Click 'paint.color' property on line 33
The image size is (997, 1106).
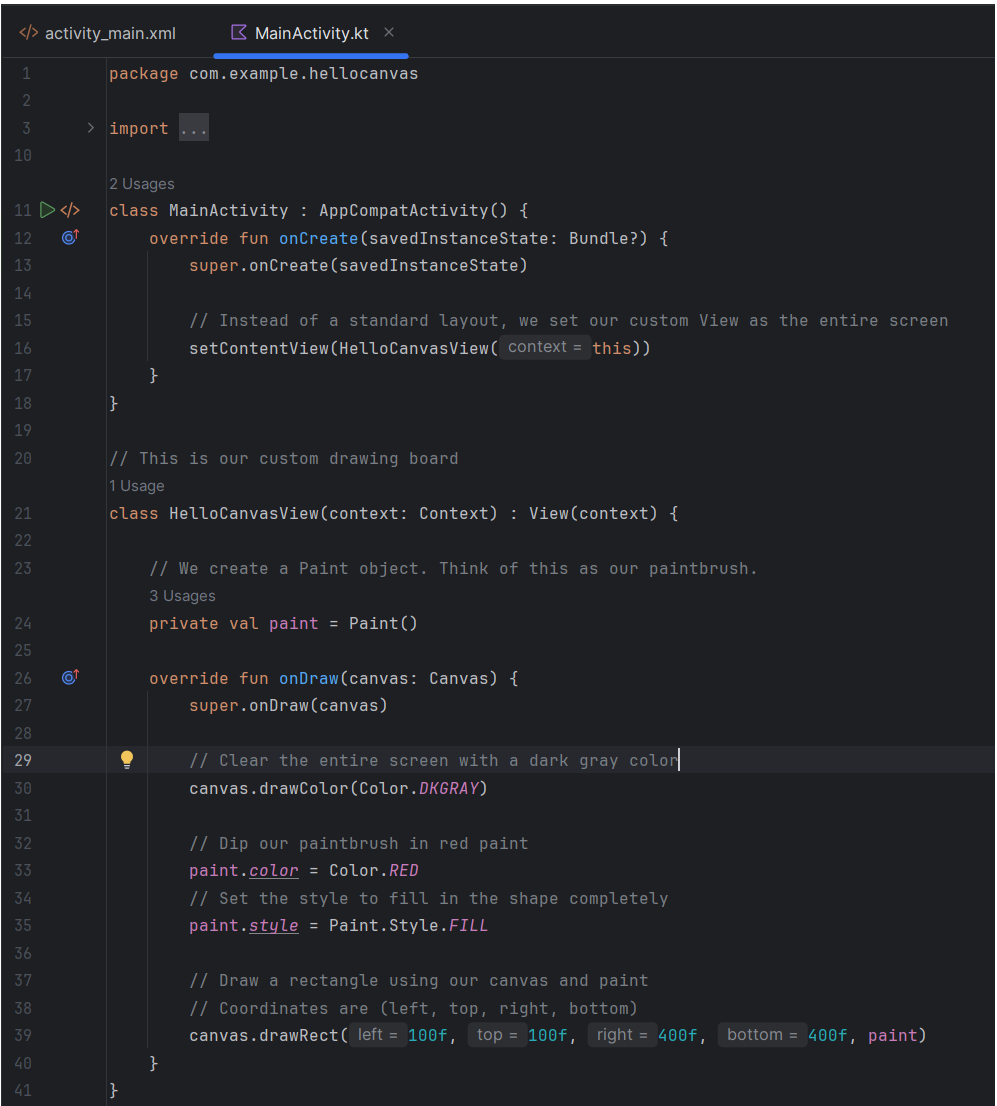[243, 870]
